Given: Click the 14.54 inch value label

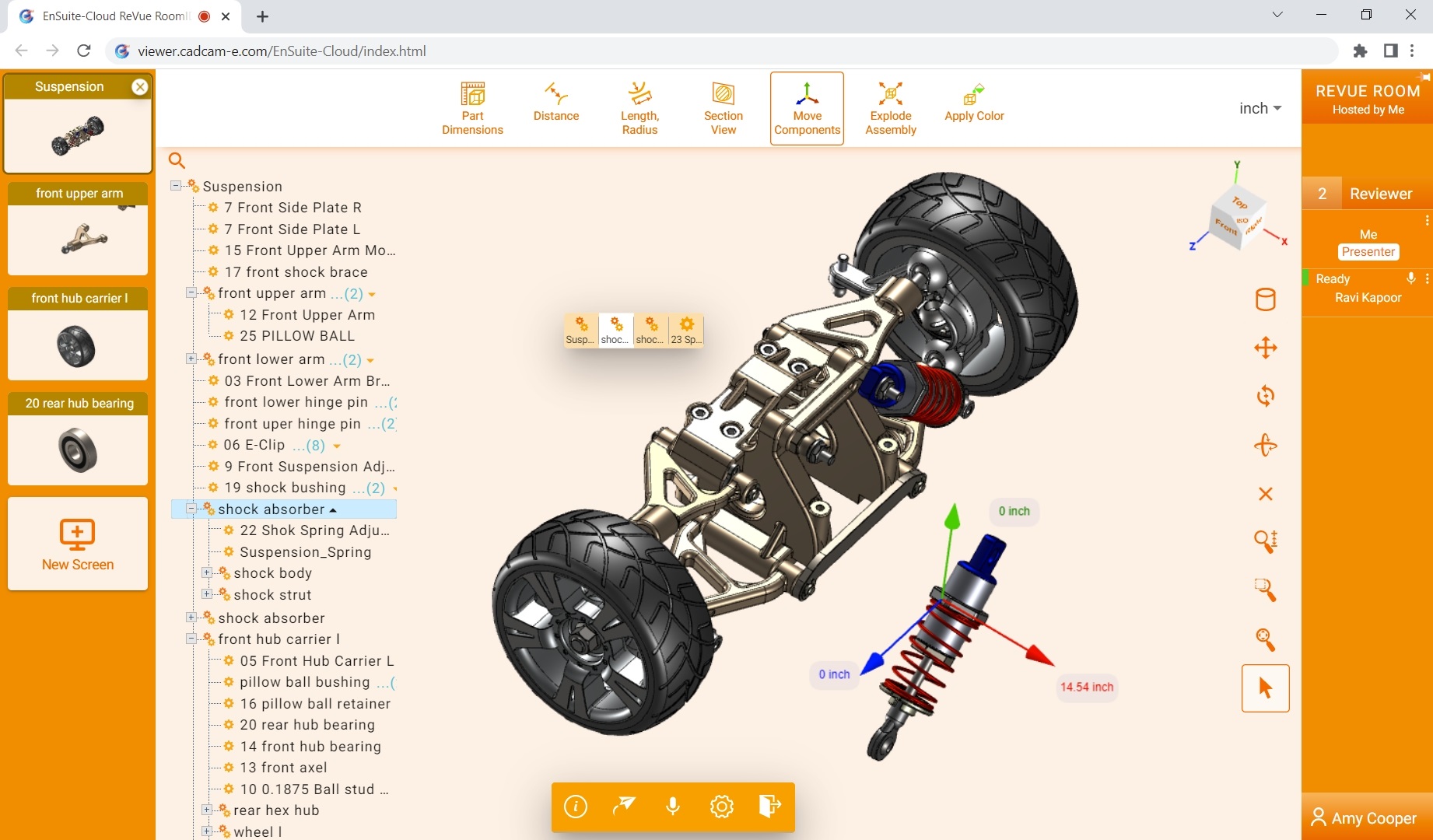Looking at the screenshot, I should tap(1087, 687).
